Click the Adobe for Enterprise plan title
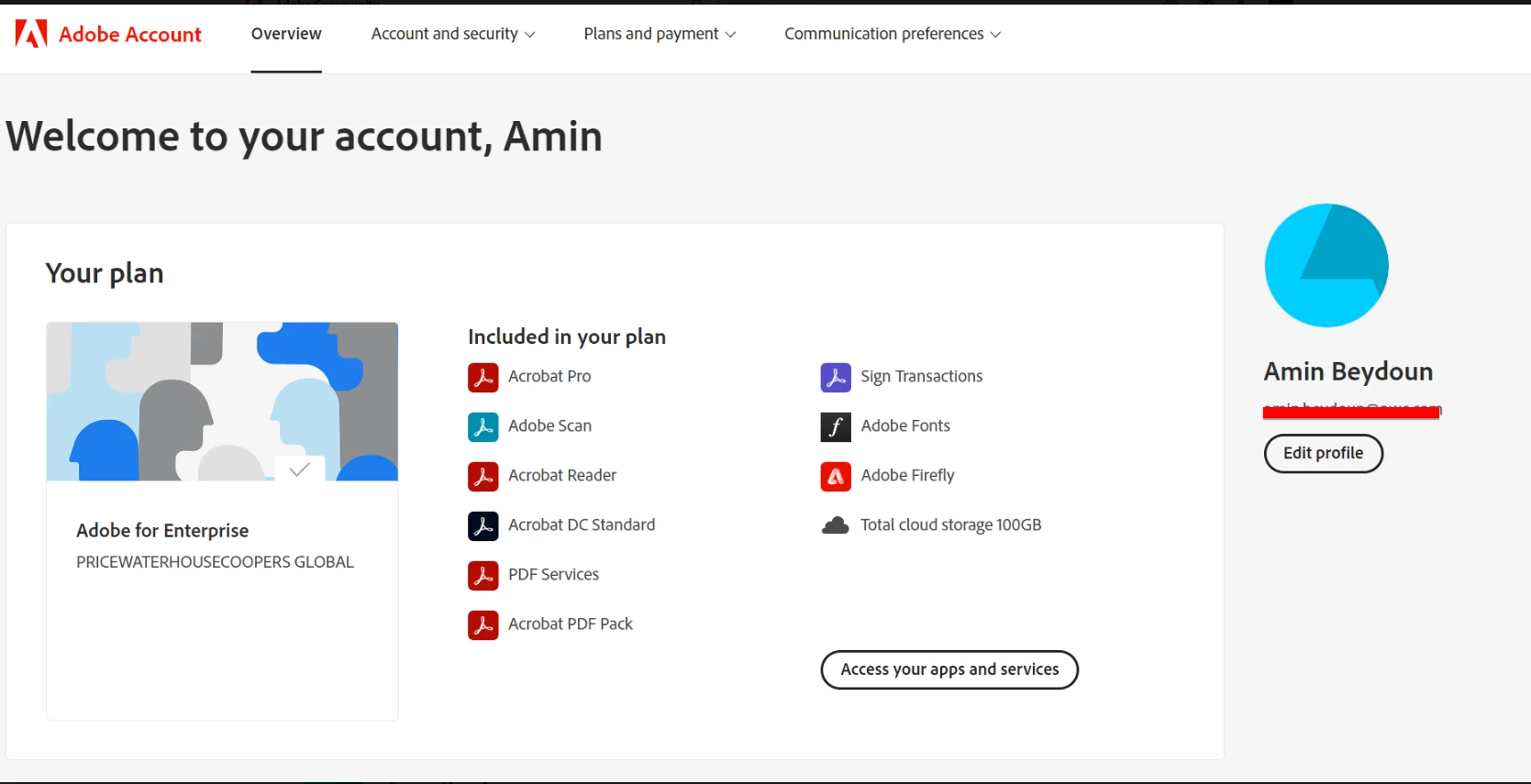The image size is (1531, 784). pyautogui.click(x=162, y=530)
